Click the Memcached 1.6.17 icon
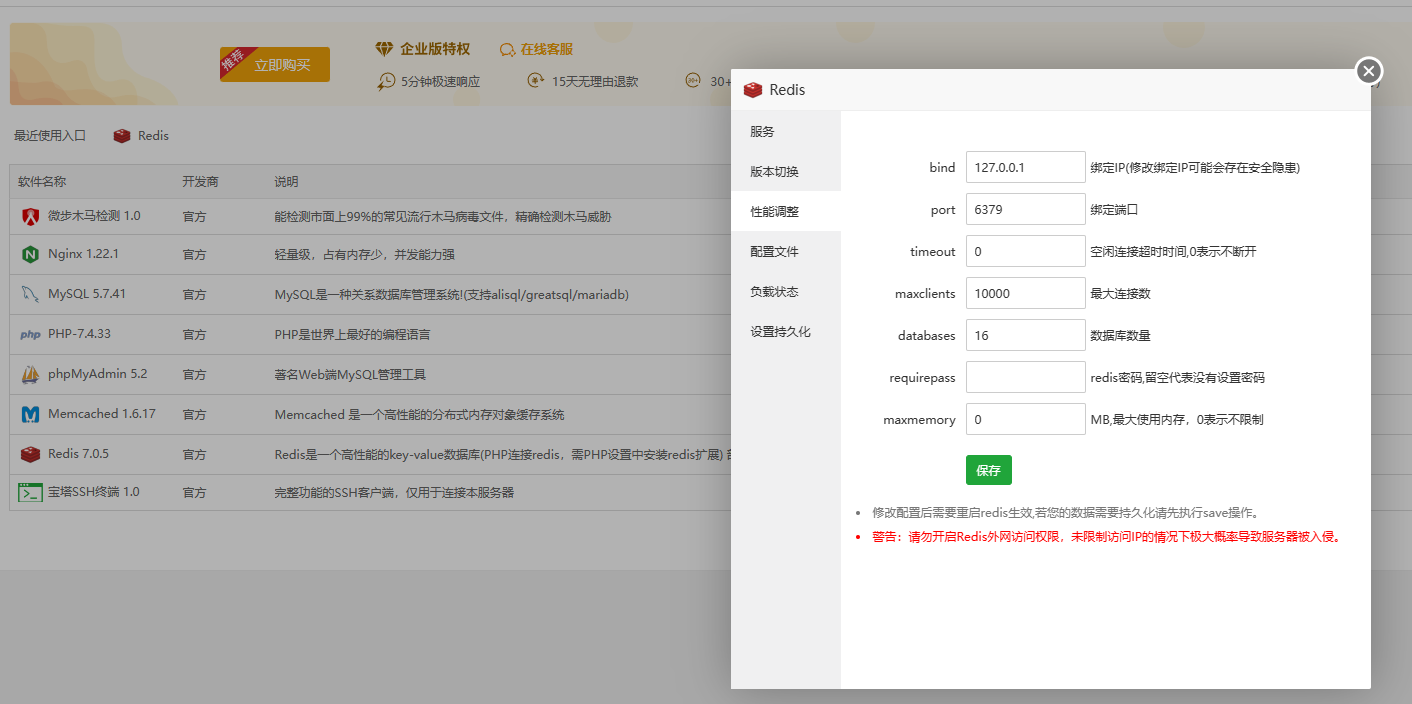1412x704 pixels. [30, 414]
